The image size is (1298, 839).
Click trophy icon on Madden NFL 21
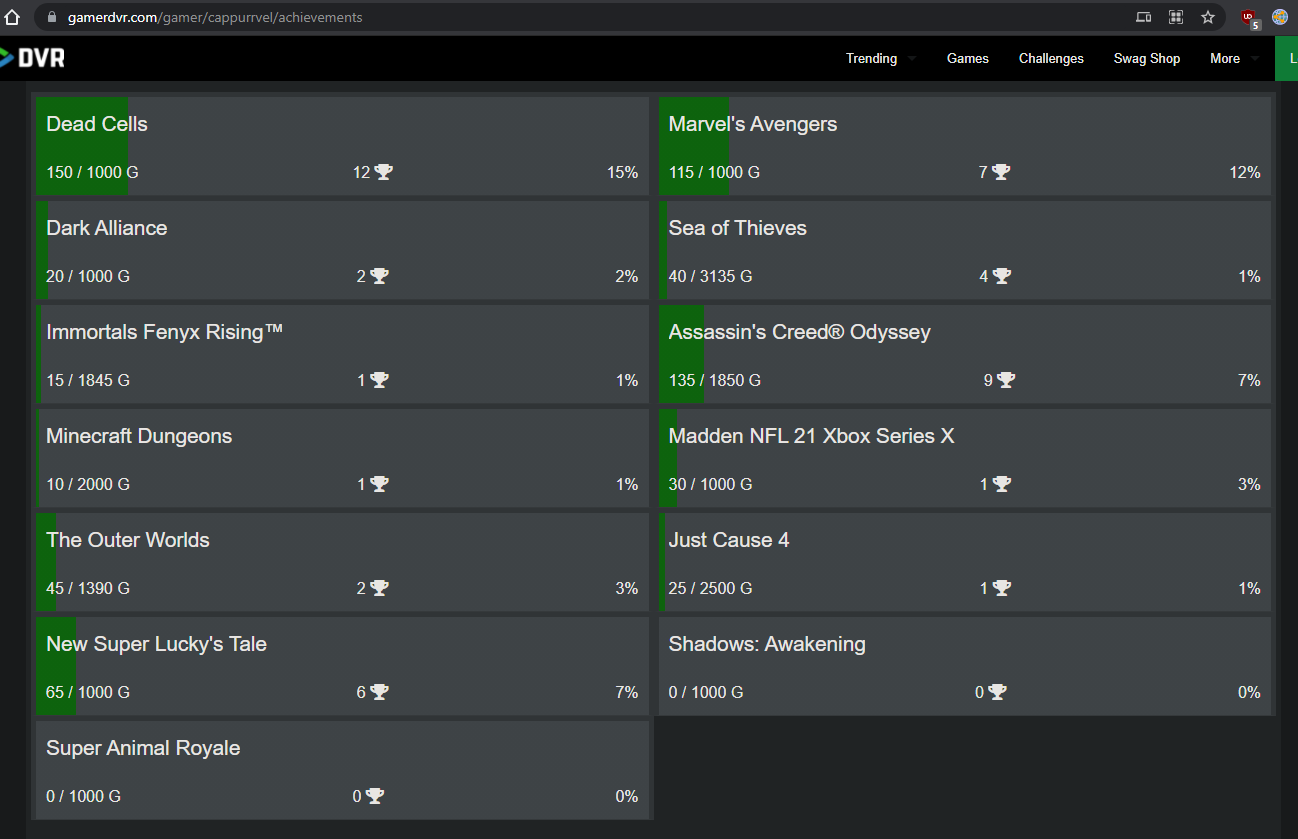tap(1001, 484)
